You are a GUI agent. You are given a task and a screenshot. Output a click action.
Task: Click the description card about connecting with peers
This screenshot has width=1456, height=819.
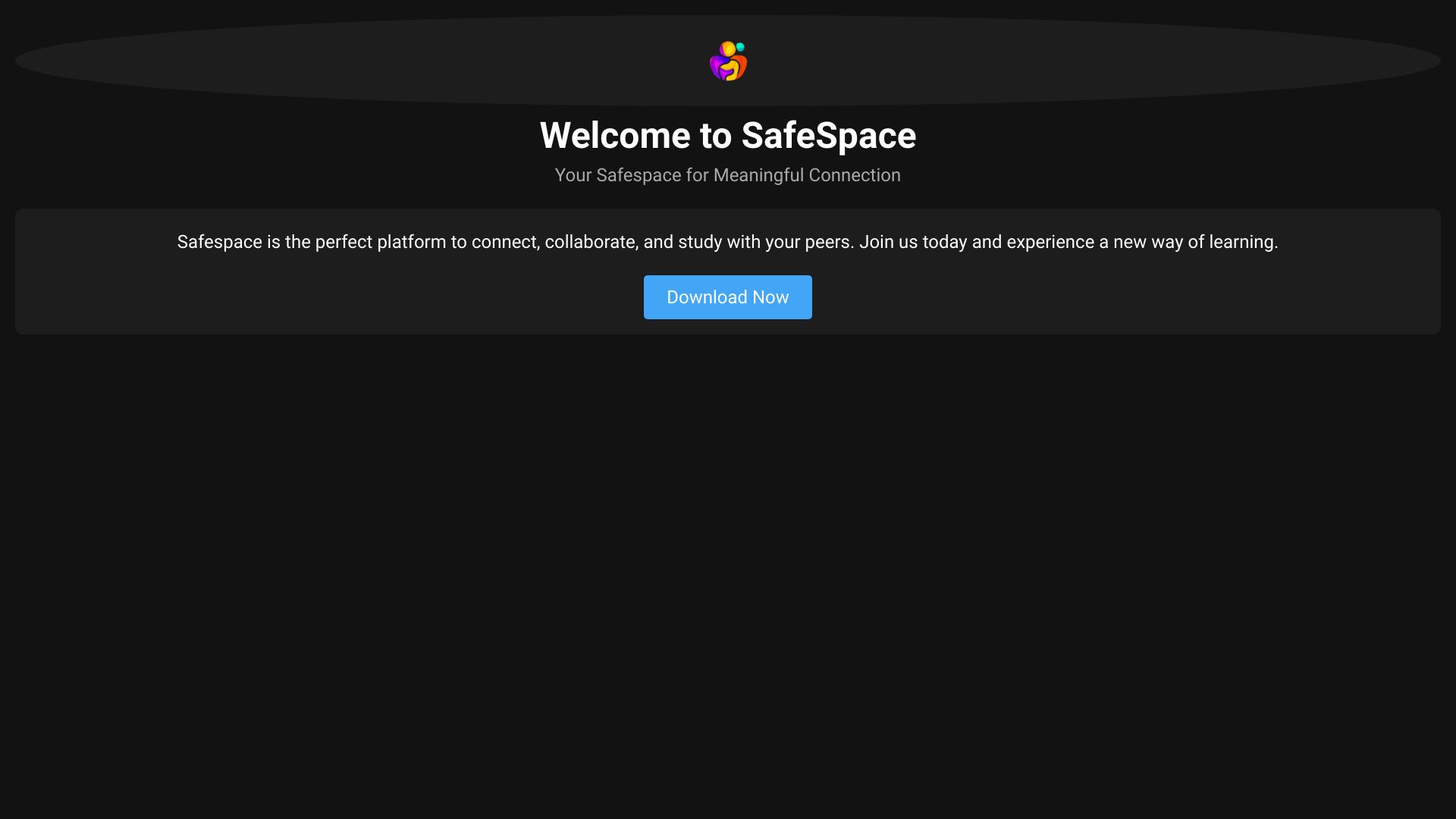coord(727,271)
